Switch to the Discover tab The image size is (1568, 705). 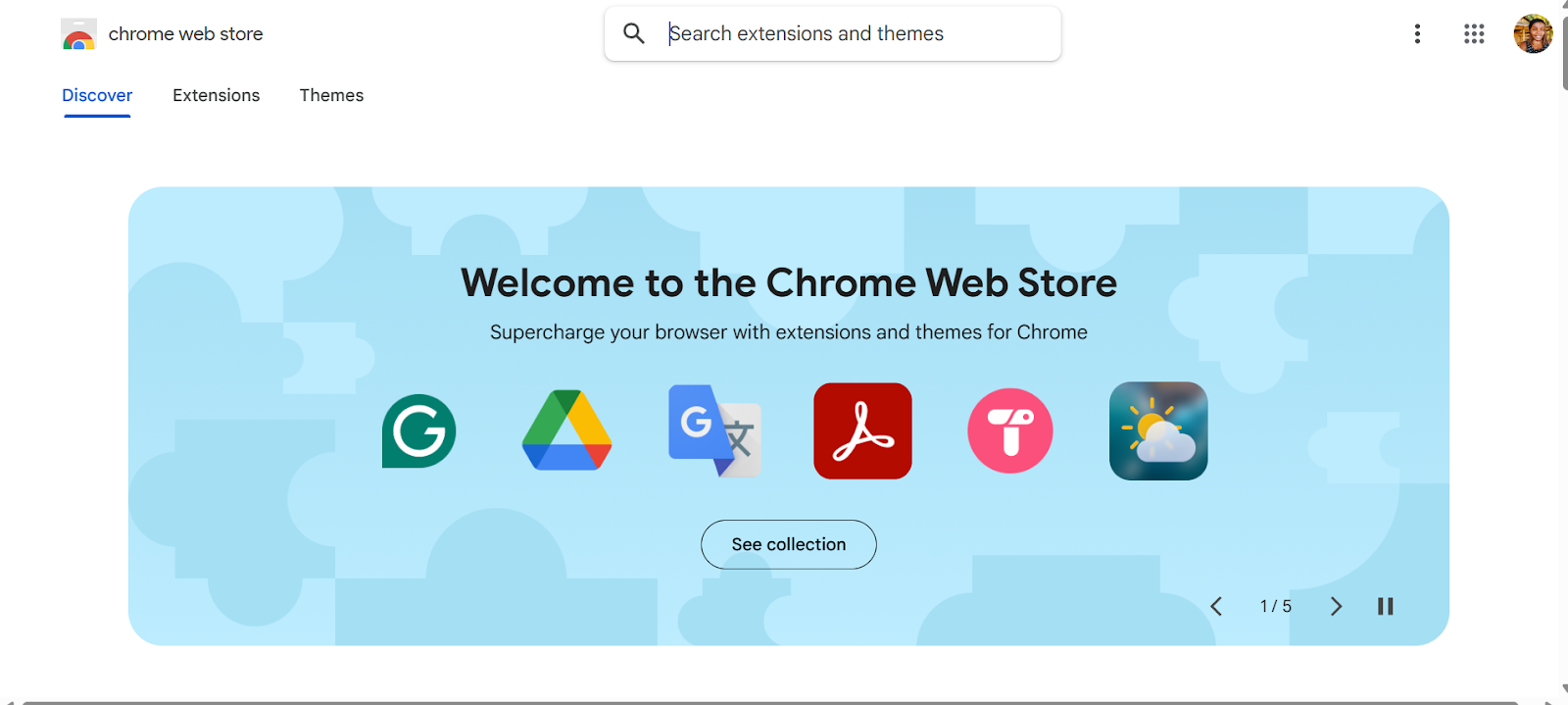97,95
